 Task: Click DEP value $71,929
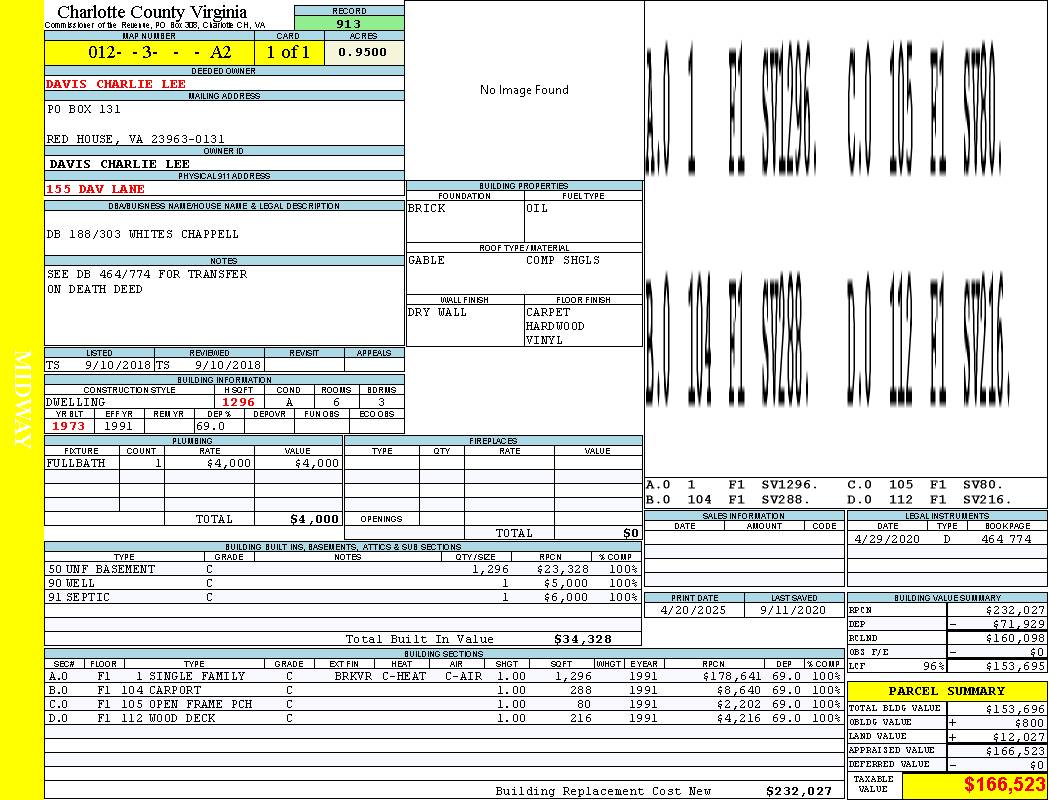(x=1019, y=625)
